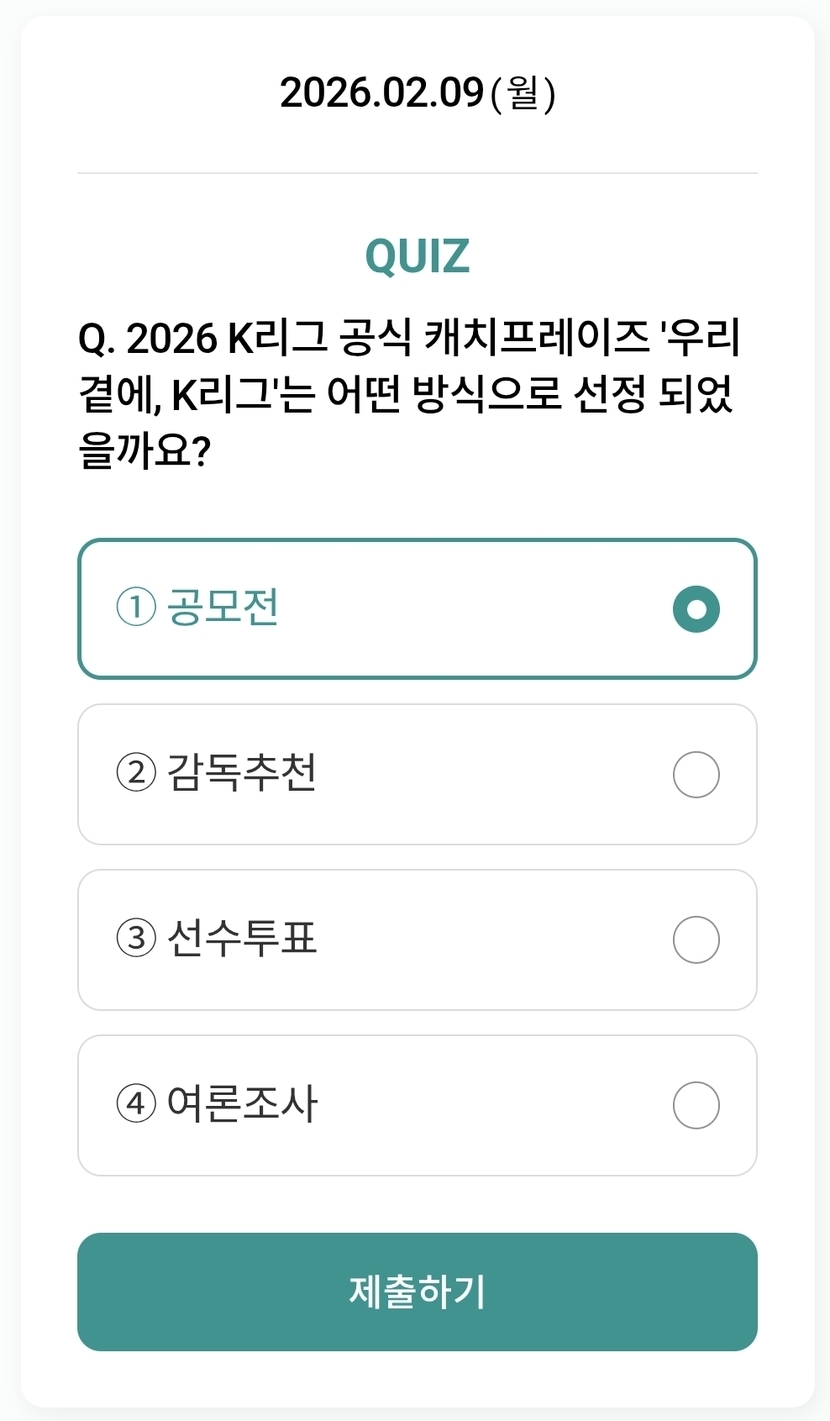Click the 공모전 answer text
Screen dimensions: 830x1421
[x=223, y=608]
